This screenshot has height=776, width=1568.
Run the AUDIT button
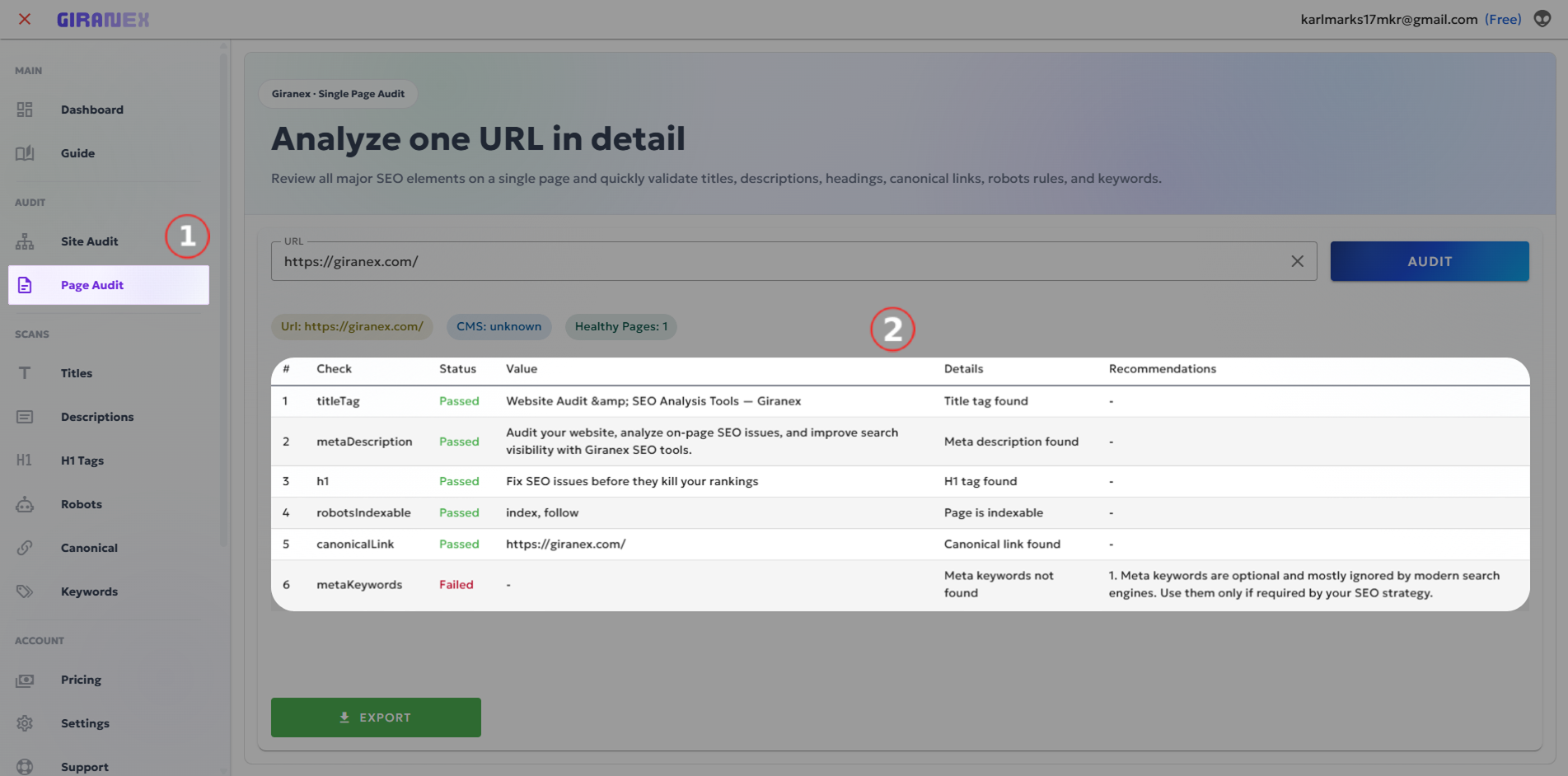[1430, 261]
